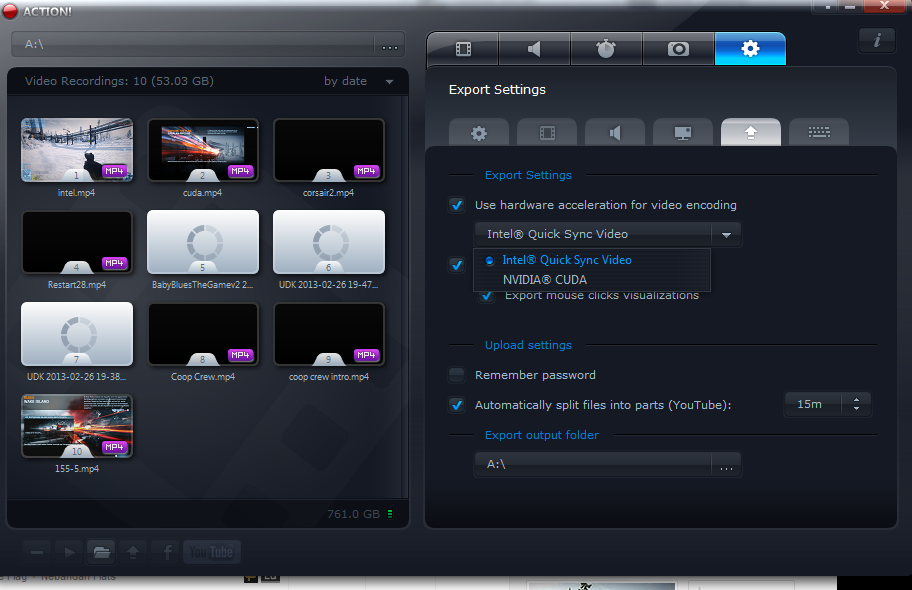Click the 15m split length field

(813, 404)
